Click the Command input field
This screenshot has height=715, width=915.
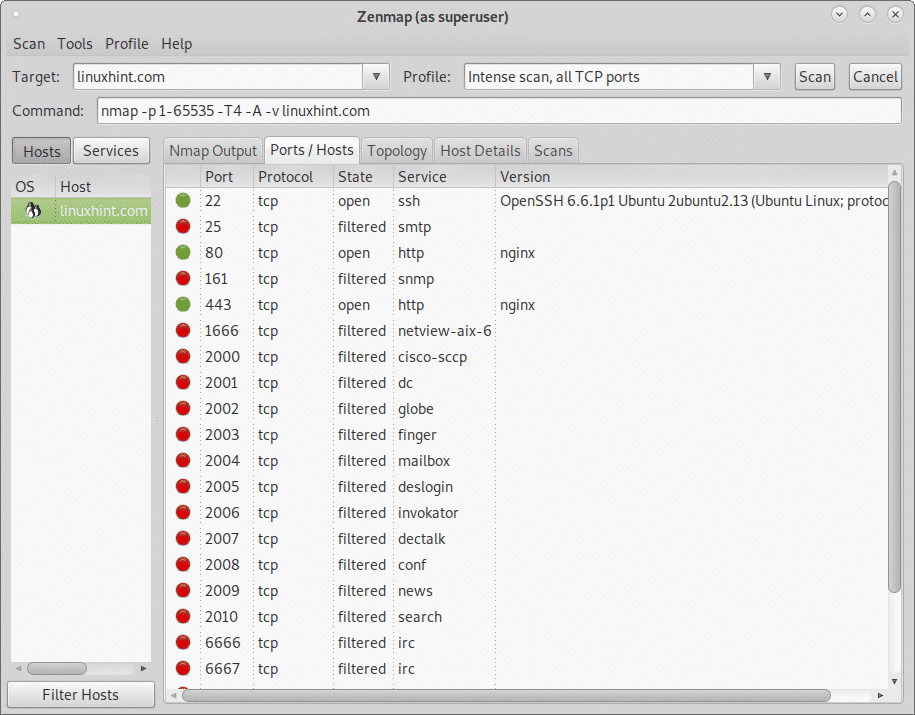[x=500, y=111]
